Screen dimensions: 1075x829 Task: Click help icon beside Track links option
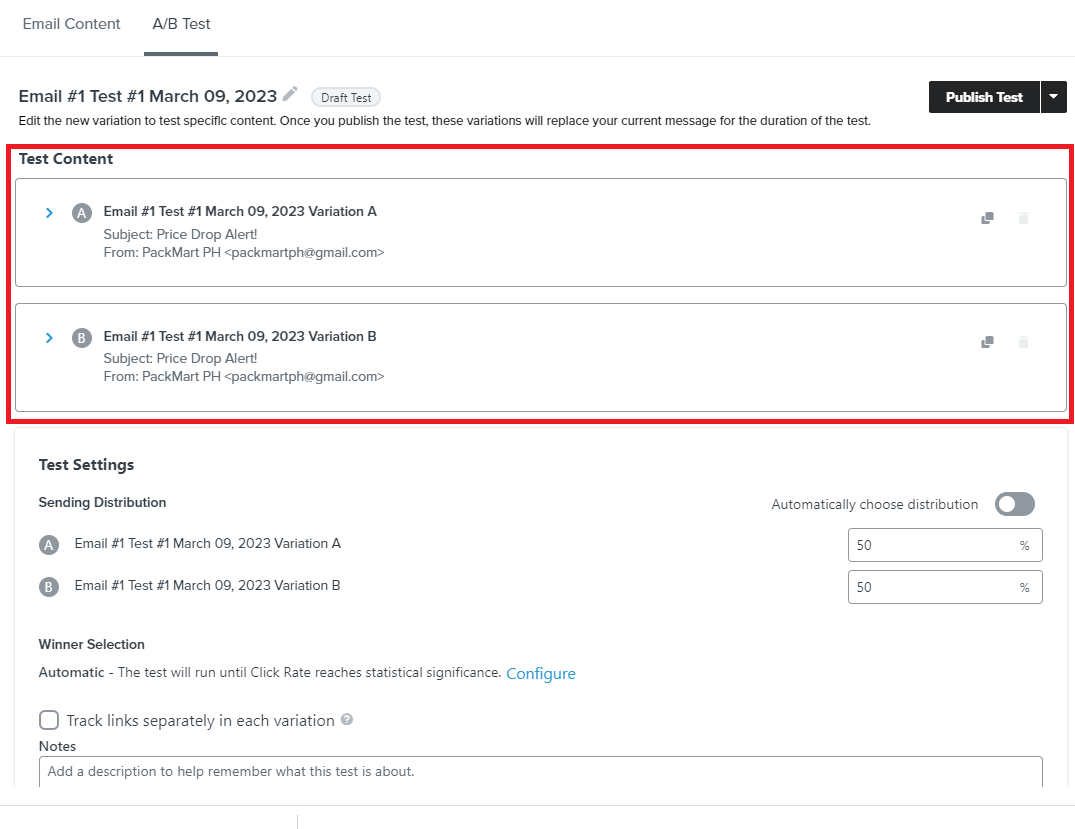point(347,719)
